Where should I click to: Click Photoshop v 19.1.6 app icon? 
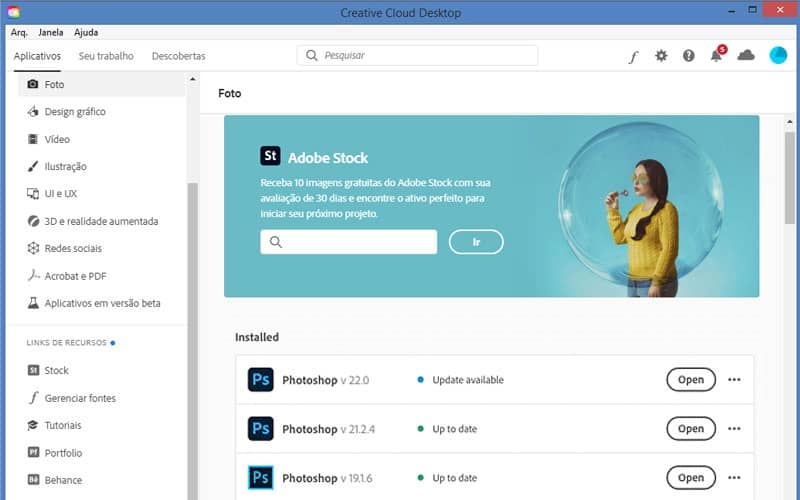click(260, 478)
